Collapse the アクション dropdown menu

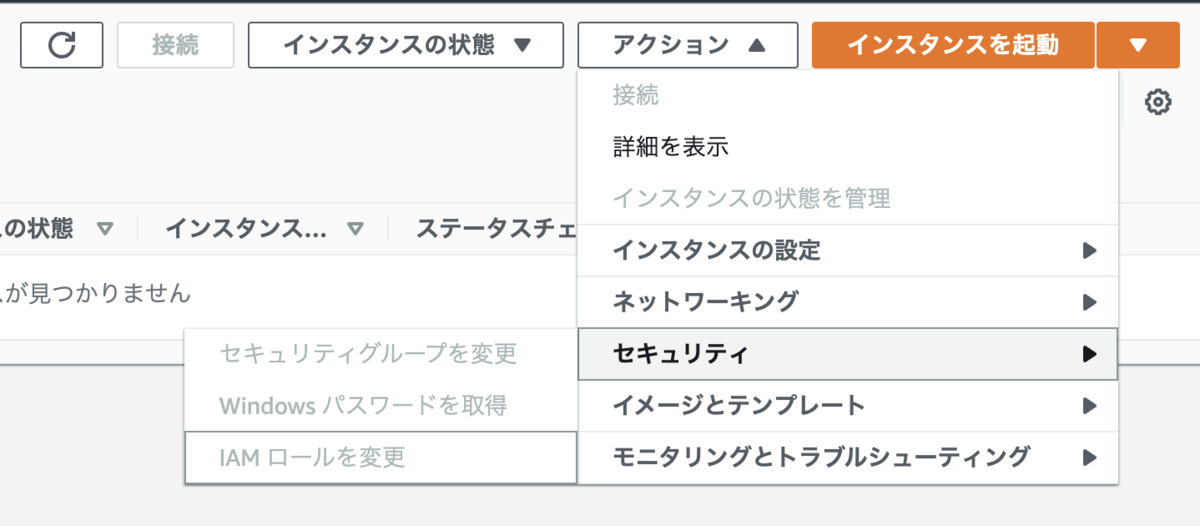688,45
